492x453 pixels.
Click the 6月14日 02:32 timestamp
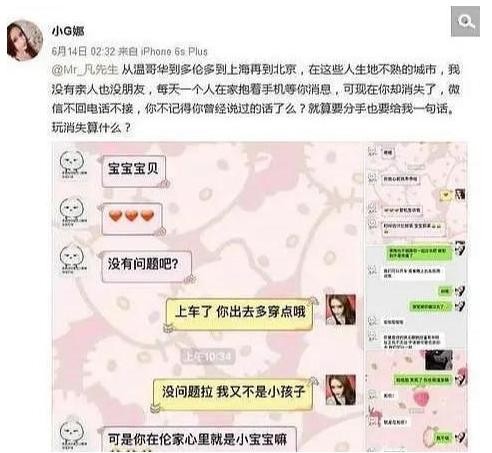coord(83,51)
